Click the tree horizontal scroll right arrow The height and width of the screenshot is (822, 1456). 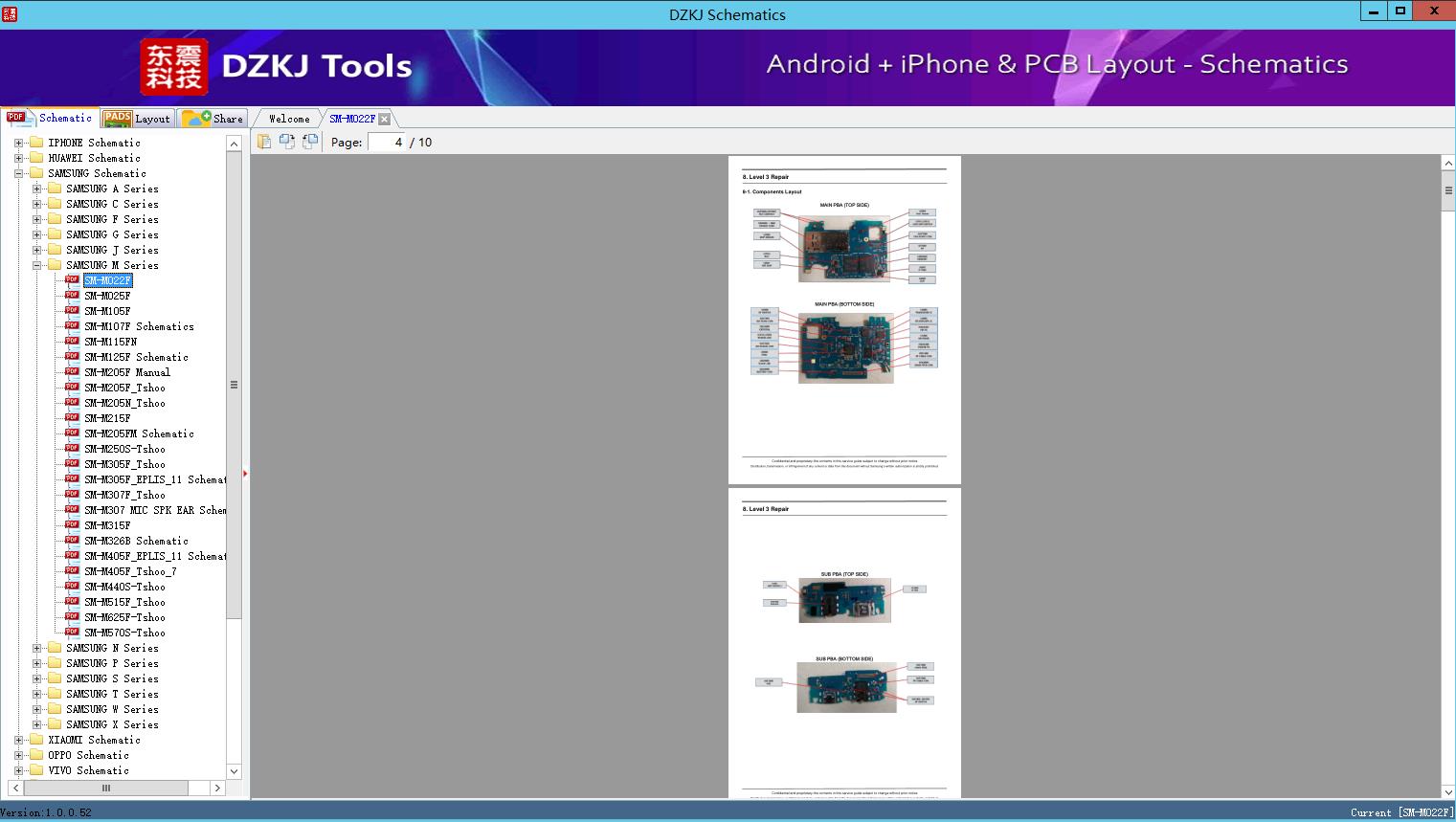click(x=217, y=788)
